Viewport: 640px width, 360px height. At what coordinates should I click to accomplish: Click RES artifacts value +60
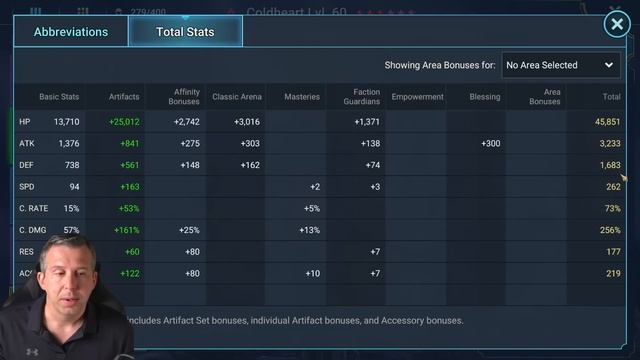coord(132,251)
